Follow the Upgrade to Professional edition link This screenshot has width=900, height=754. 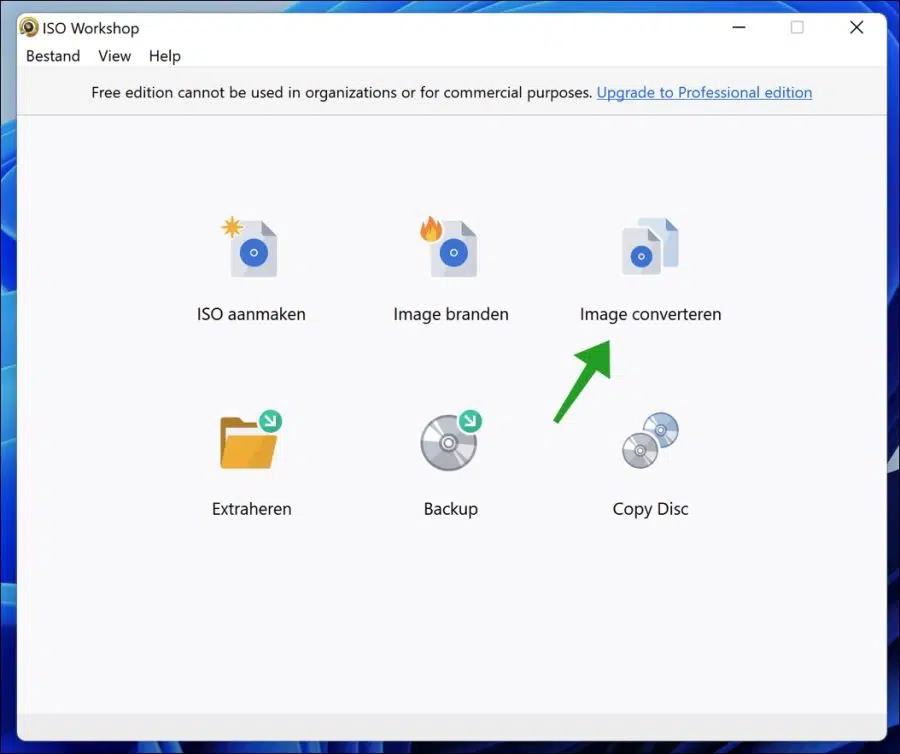click(704, 92)
